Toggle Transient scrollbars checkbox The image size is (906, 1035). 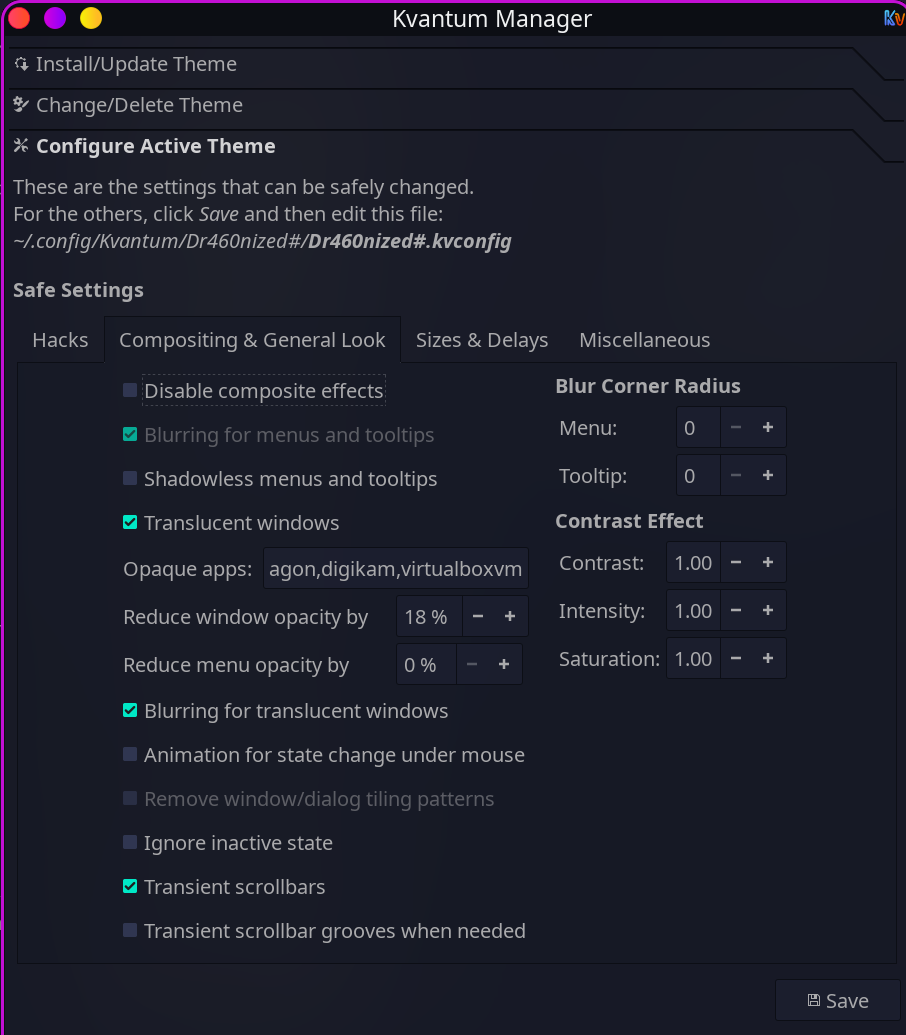(130, 886)
